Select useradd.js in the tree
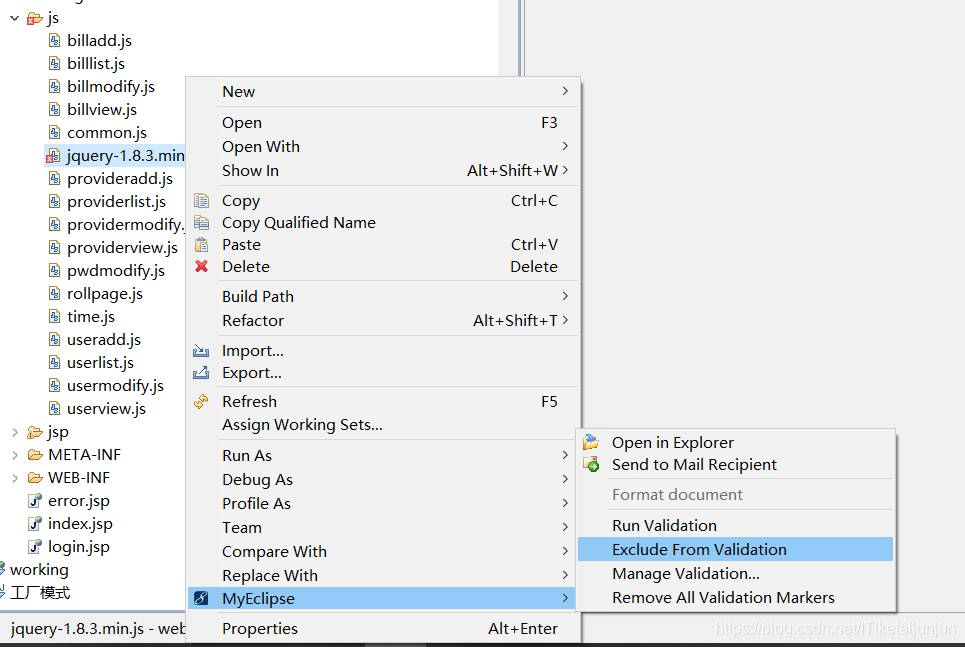The height and width of the screenshot is (647, 965). 104,340
